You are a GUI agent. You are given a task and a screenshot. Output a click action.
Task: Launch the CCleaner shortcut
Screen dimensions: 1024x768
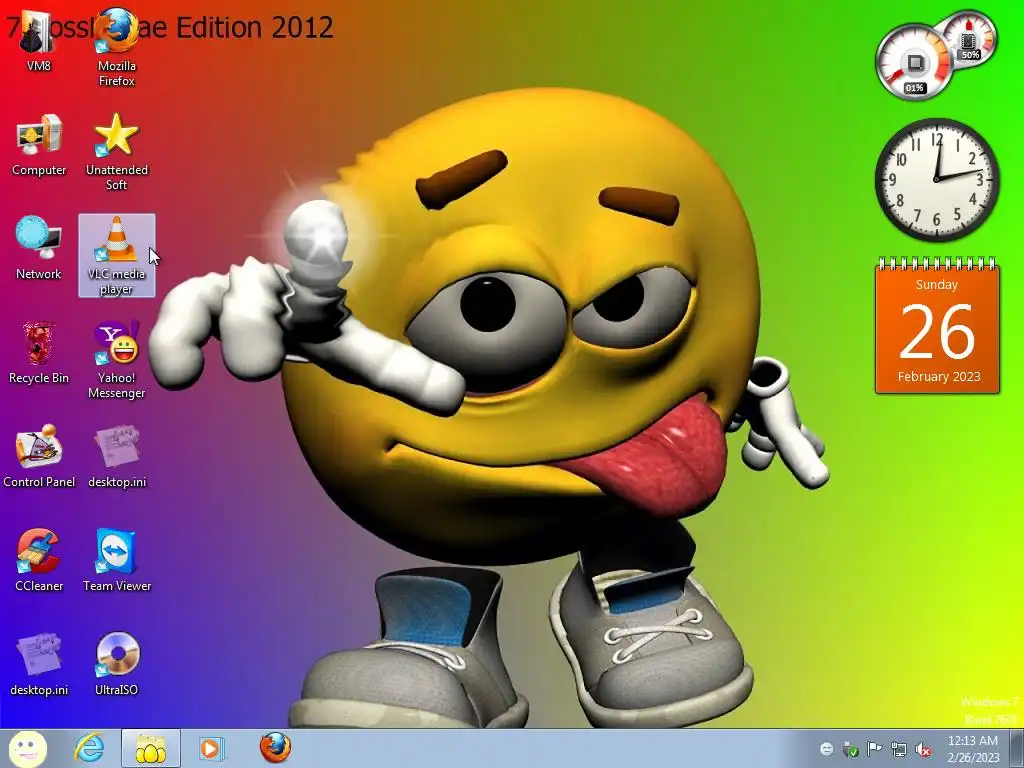pos(39,560)
